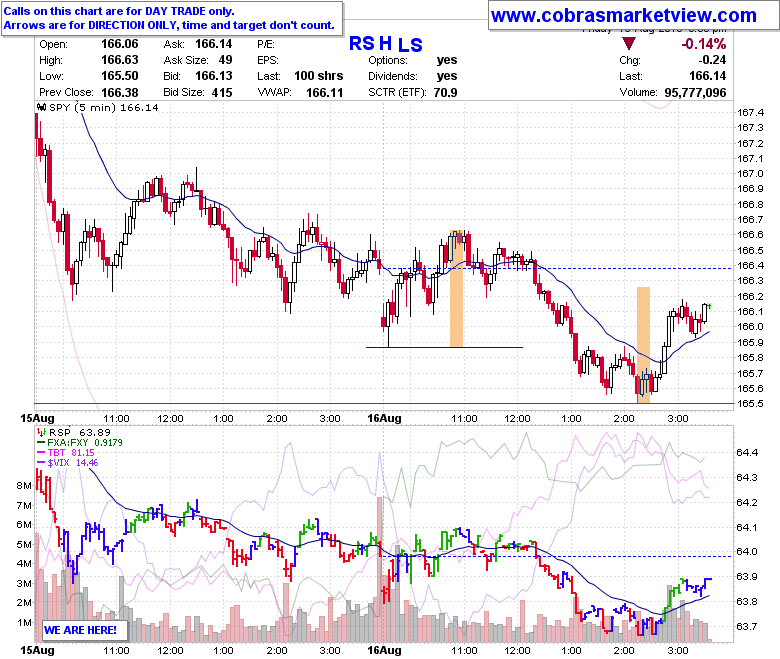Click the 165.5 price axis label
Screen dimensions: 780x659
tap(750, 403)
